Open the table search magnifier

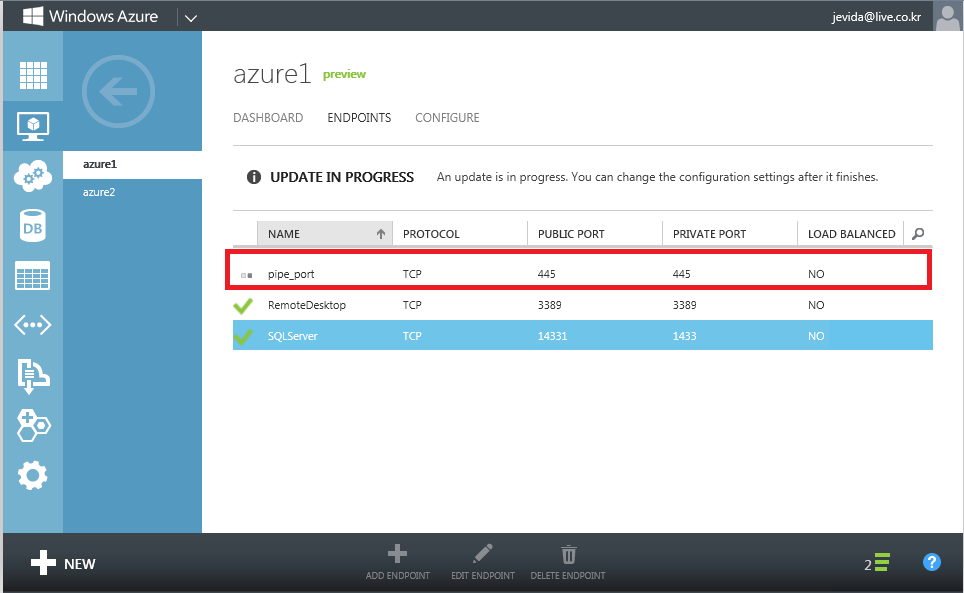[918, 234]
